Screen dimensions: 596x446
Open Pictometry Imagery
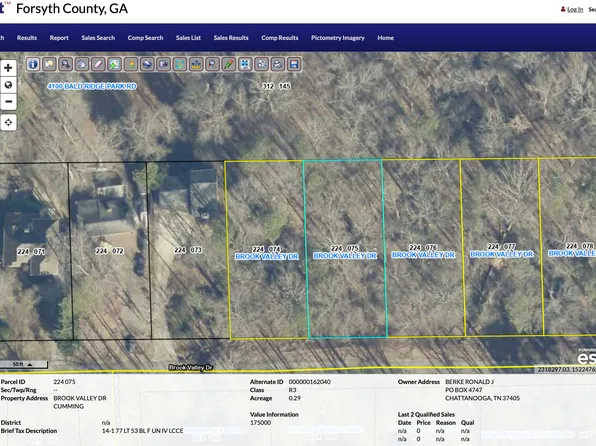[x=338, y=38]
